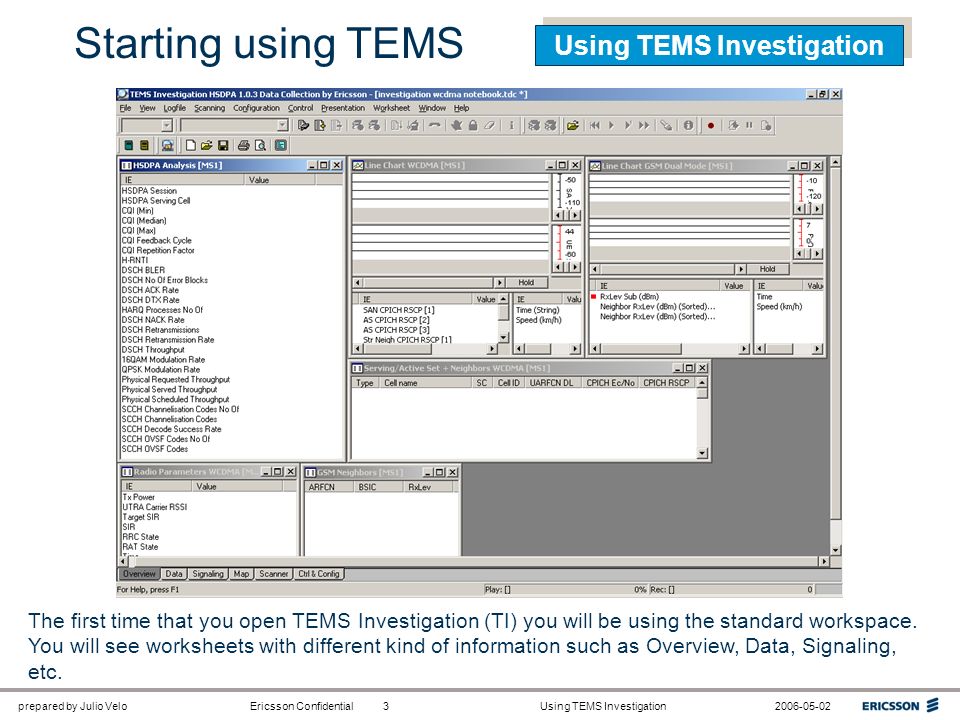Click the eraser icon in toolbar
Image resolution: width=960 pixels, height=720 pixels.
point(489,126)
